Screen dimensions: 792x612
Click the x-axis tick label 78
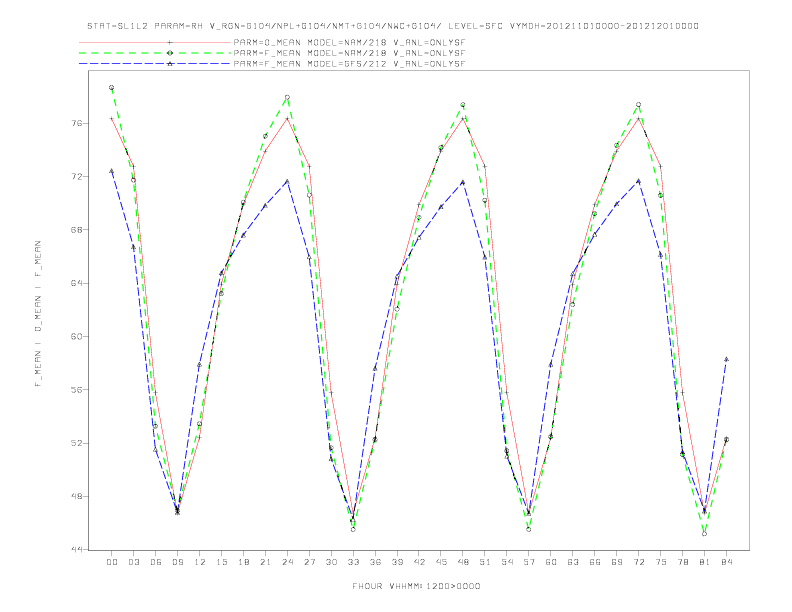pos(682,562)
